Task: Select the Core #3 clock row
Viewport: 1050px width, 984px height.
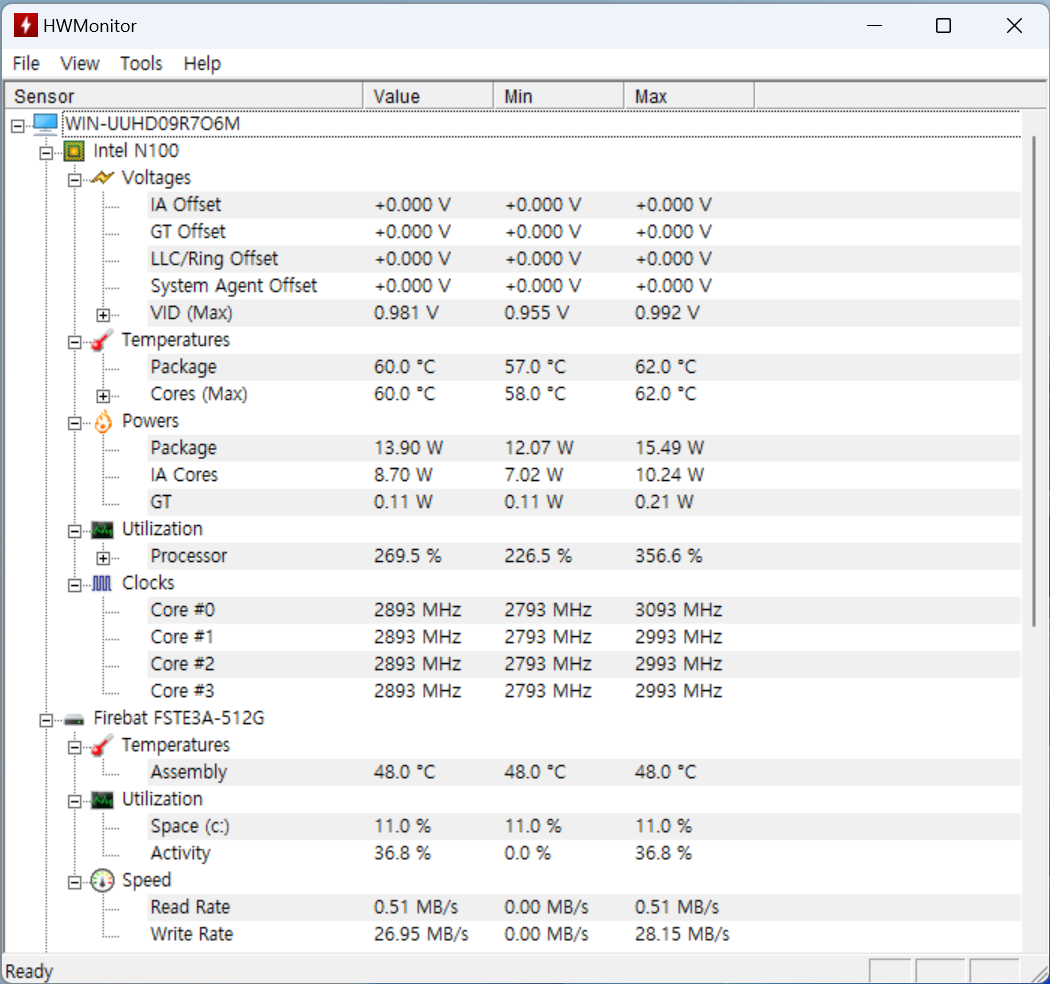Action: pos(583,691)
